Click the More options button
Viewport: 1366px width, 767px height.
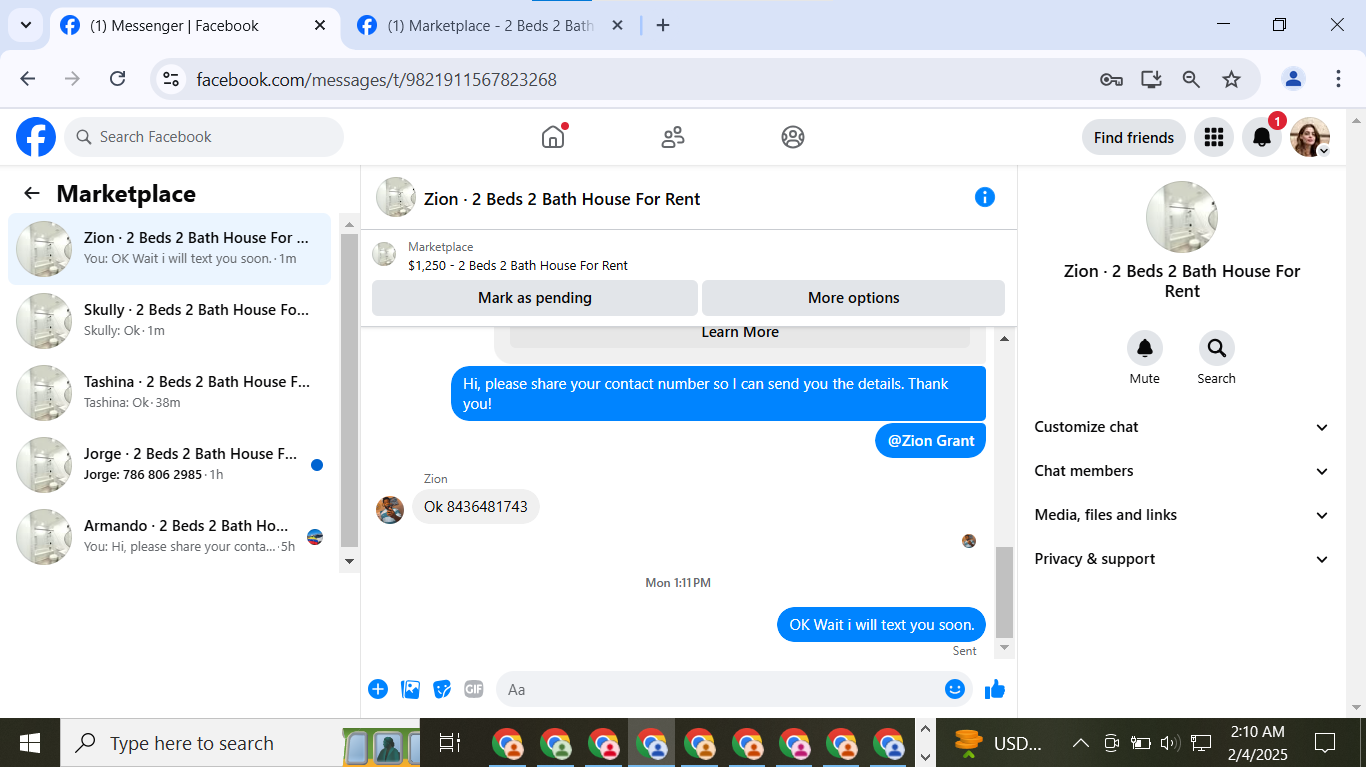click(854, 298)
